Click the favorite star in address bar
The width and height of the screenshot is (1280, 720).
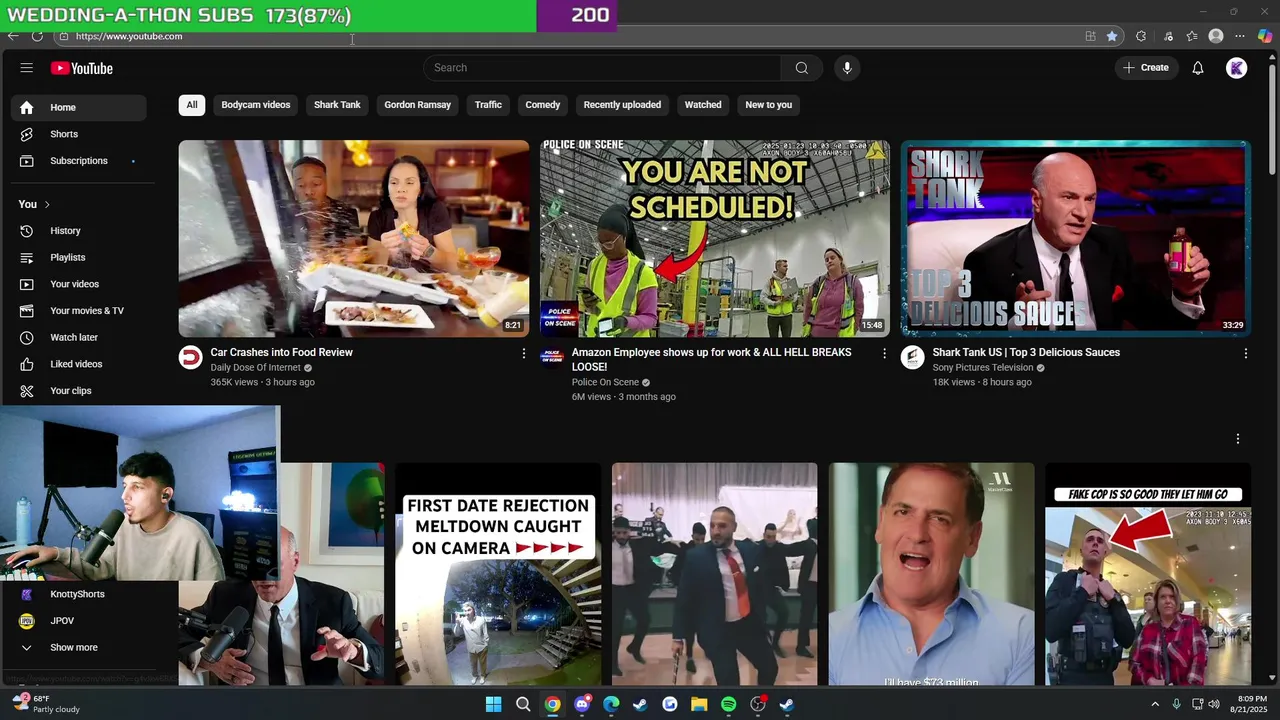click(x=1112, y=36)
